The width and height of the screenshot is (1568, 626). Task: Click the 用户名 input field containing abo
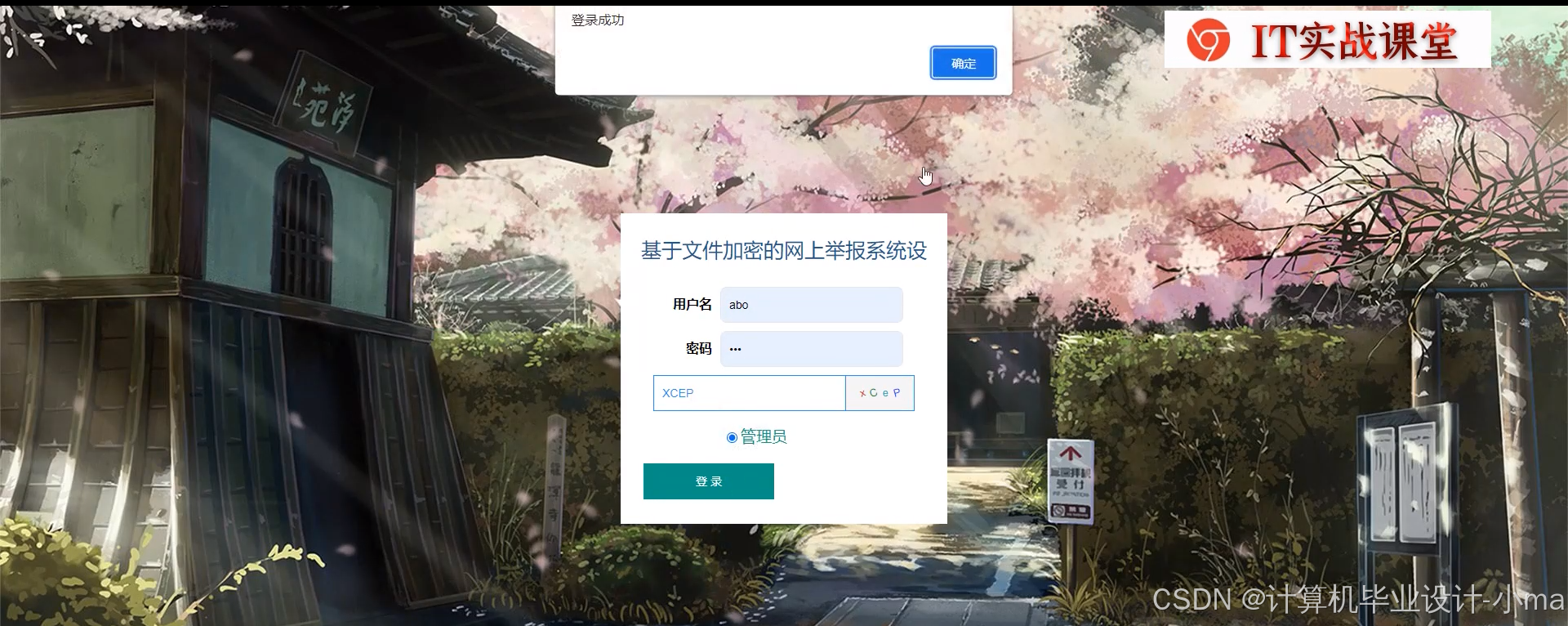pos(811,305)
